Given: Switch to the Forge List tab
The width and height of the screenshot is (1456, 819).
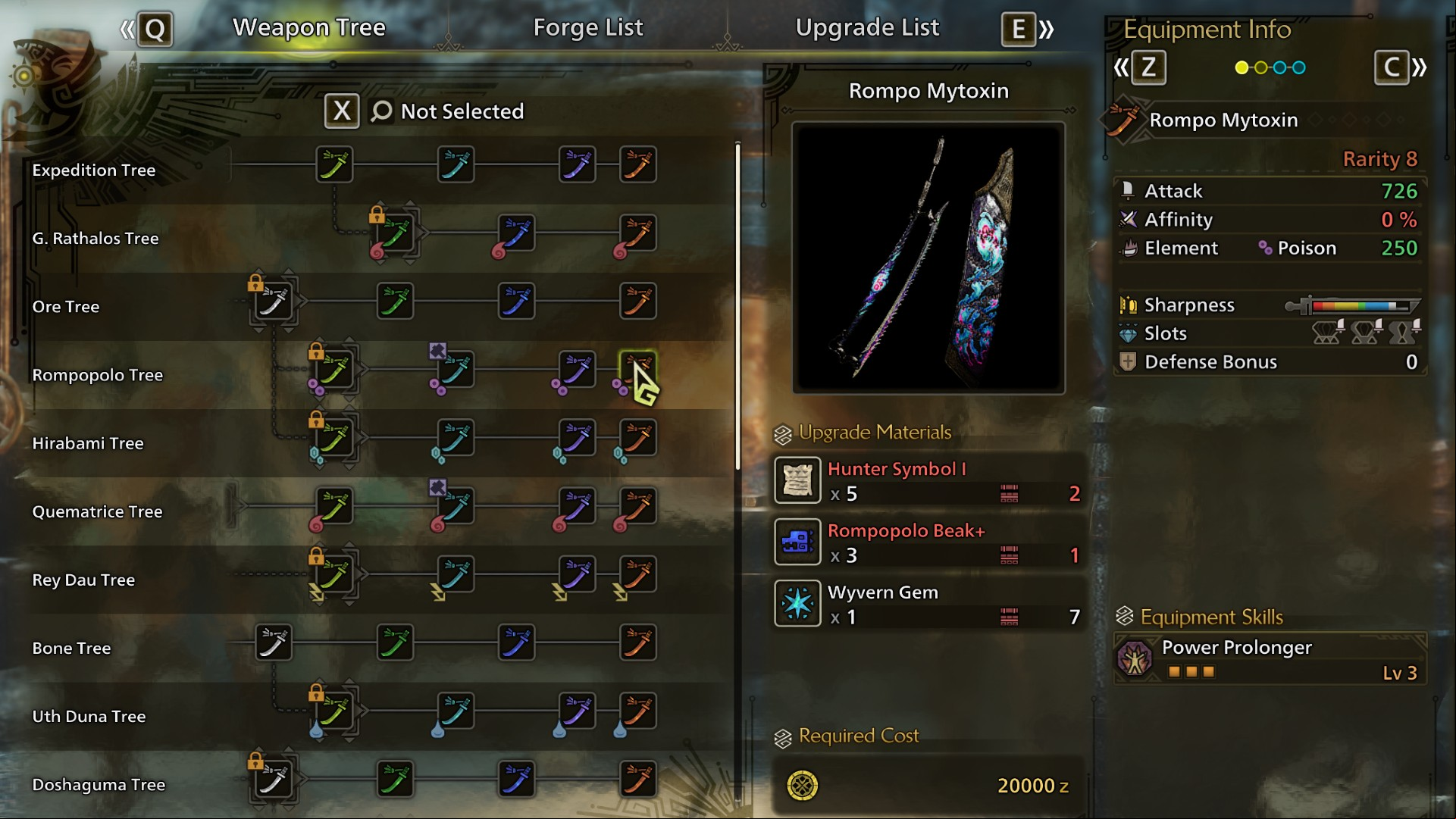Looking at the screenshot, I should pyautogui.click(x=588, y=28).
